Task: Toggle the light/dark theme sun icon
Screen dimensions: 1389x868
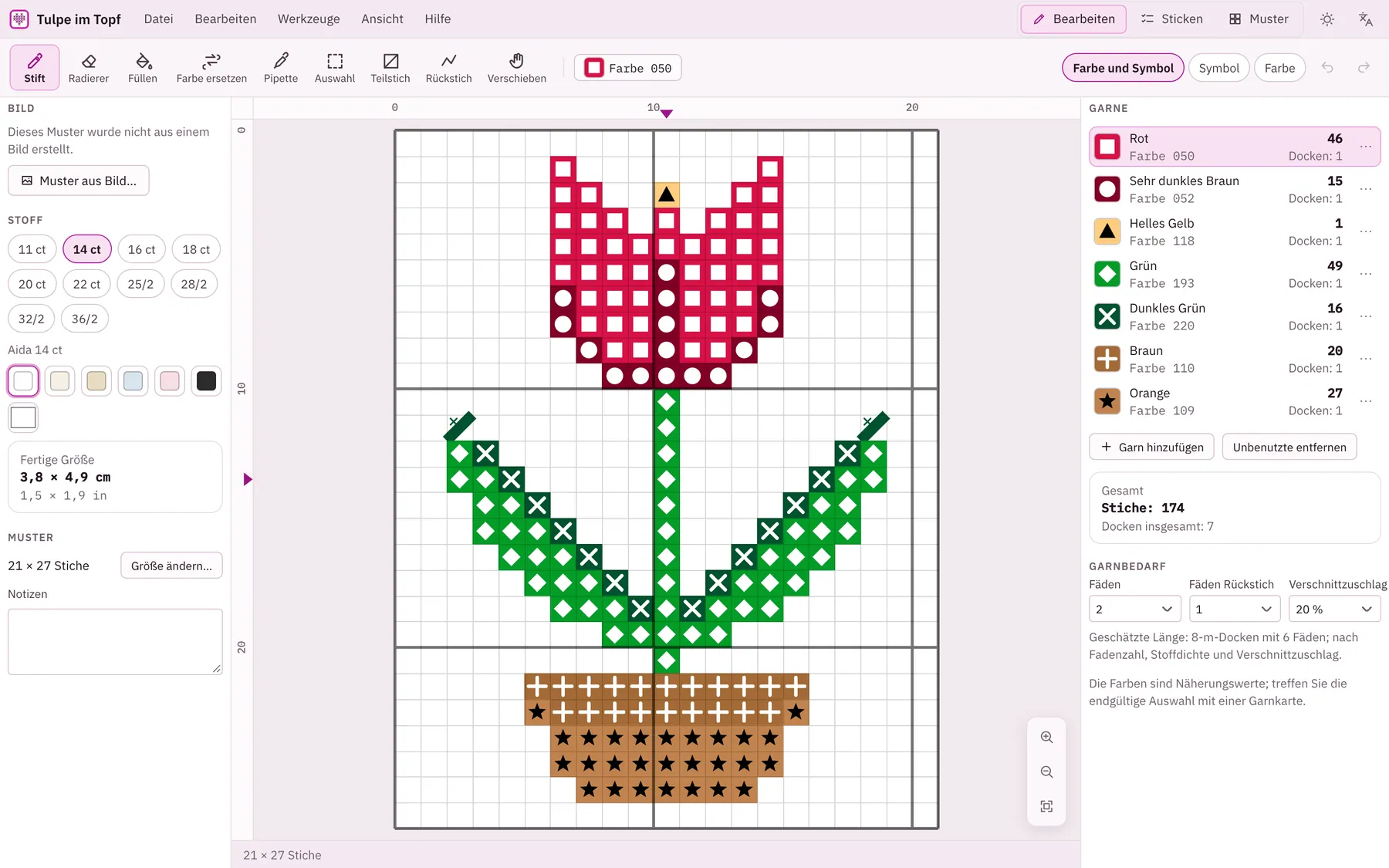Action: tap(1327, 19)
